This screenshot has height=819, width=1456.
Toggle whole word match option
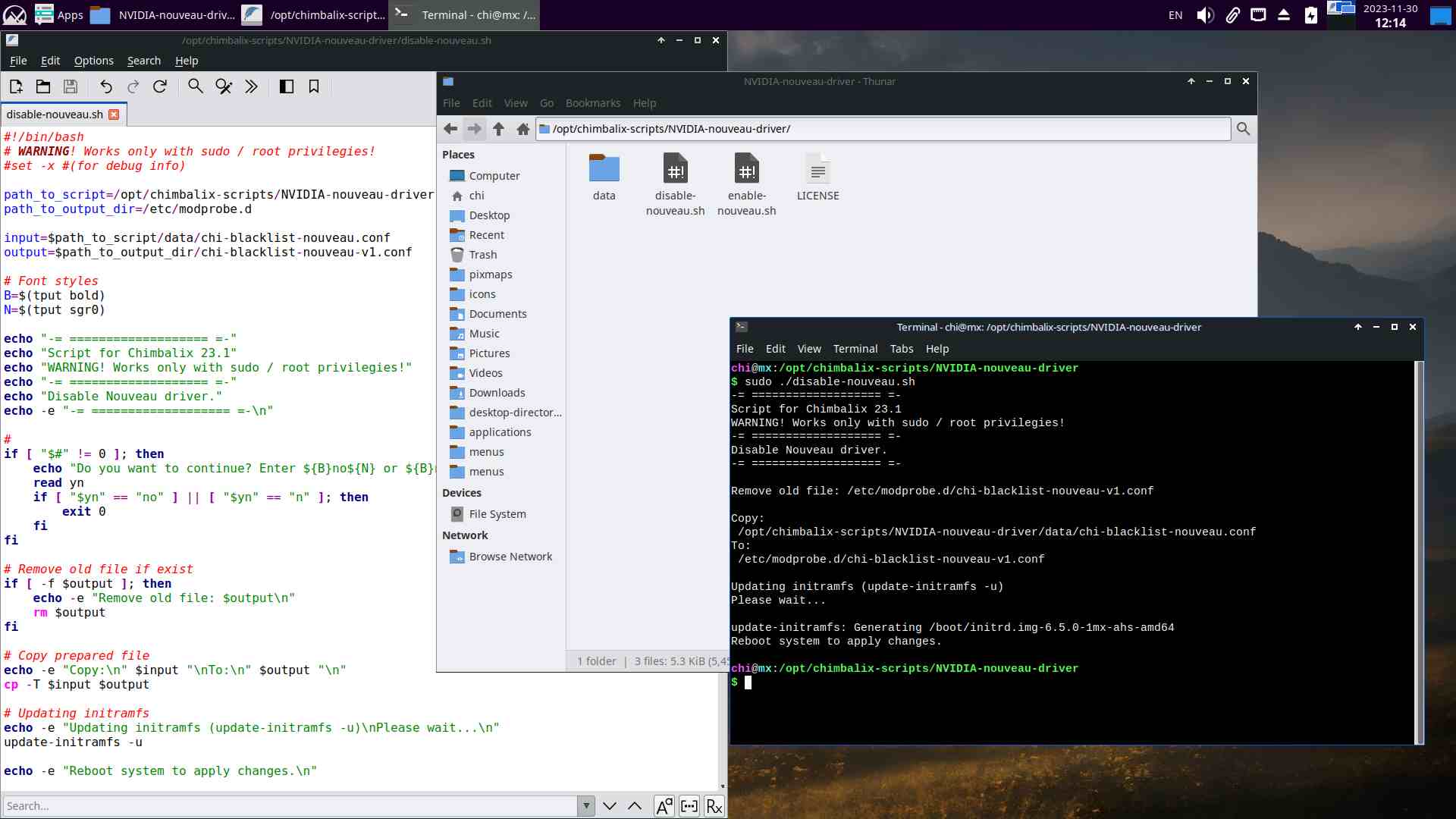(x=689, y=806)
